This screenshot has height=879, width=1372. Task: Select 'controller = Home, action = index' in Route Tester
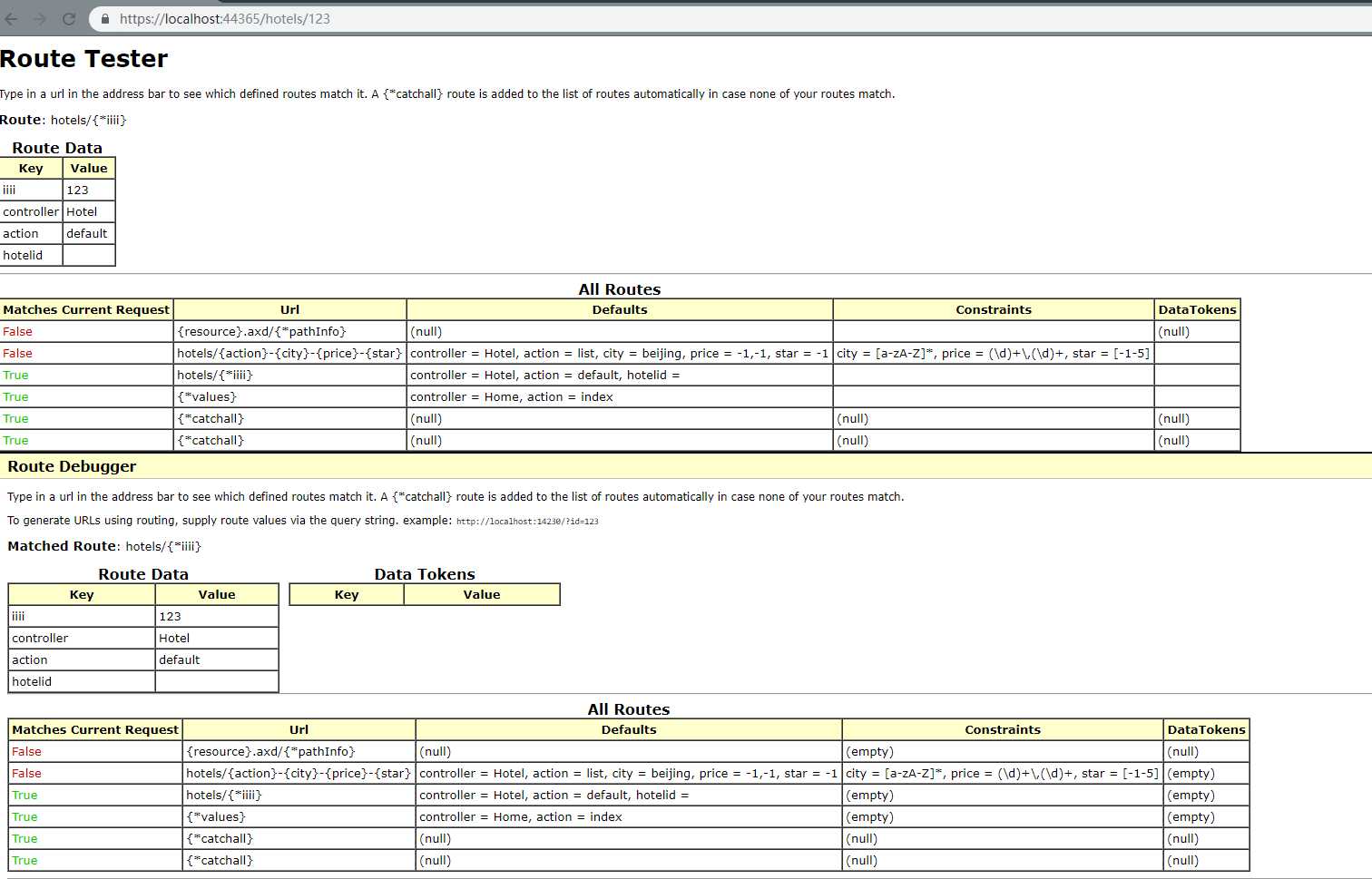(620, 396)
